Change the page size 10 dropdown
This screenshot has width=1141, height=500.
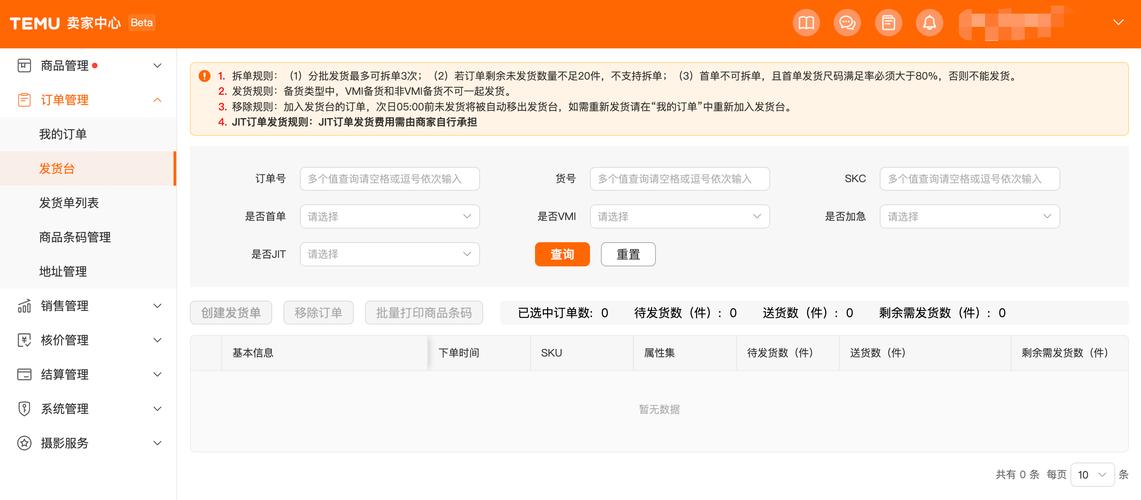coord(1092,475)
